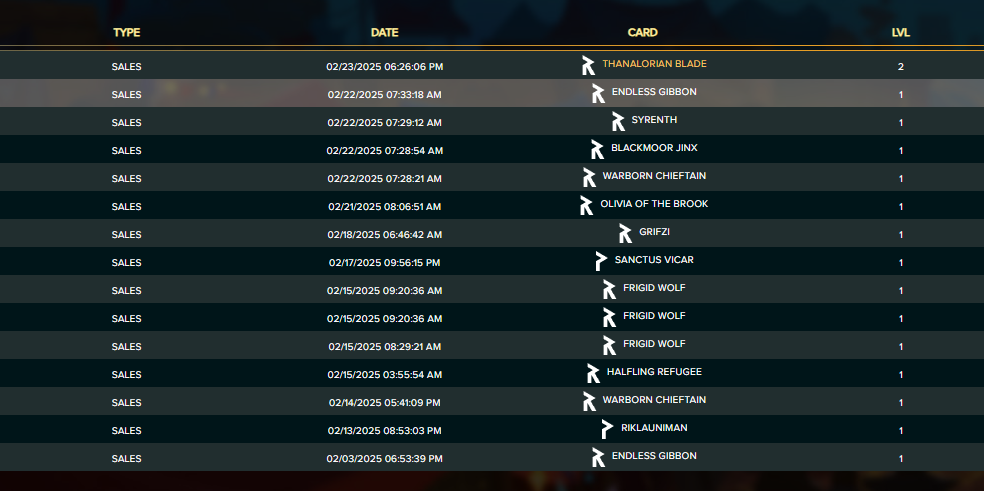Click the date 02/23/2025 06:26:06 PM
984x491 pixels.
coord(385,67)
